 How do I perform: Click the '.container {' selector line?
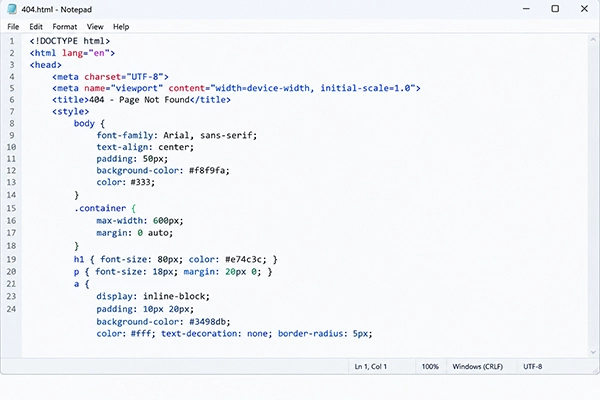click(x=105, y=208)
